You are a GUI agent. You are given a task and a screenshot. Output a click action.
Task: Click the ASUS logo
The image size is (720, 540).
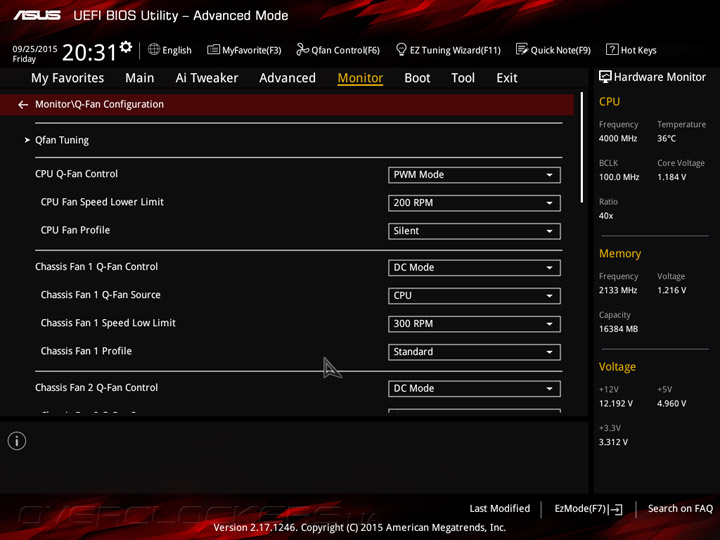click(x=37, y=16)
